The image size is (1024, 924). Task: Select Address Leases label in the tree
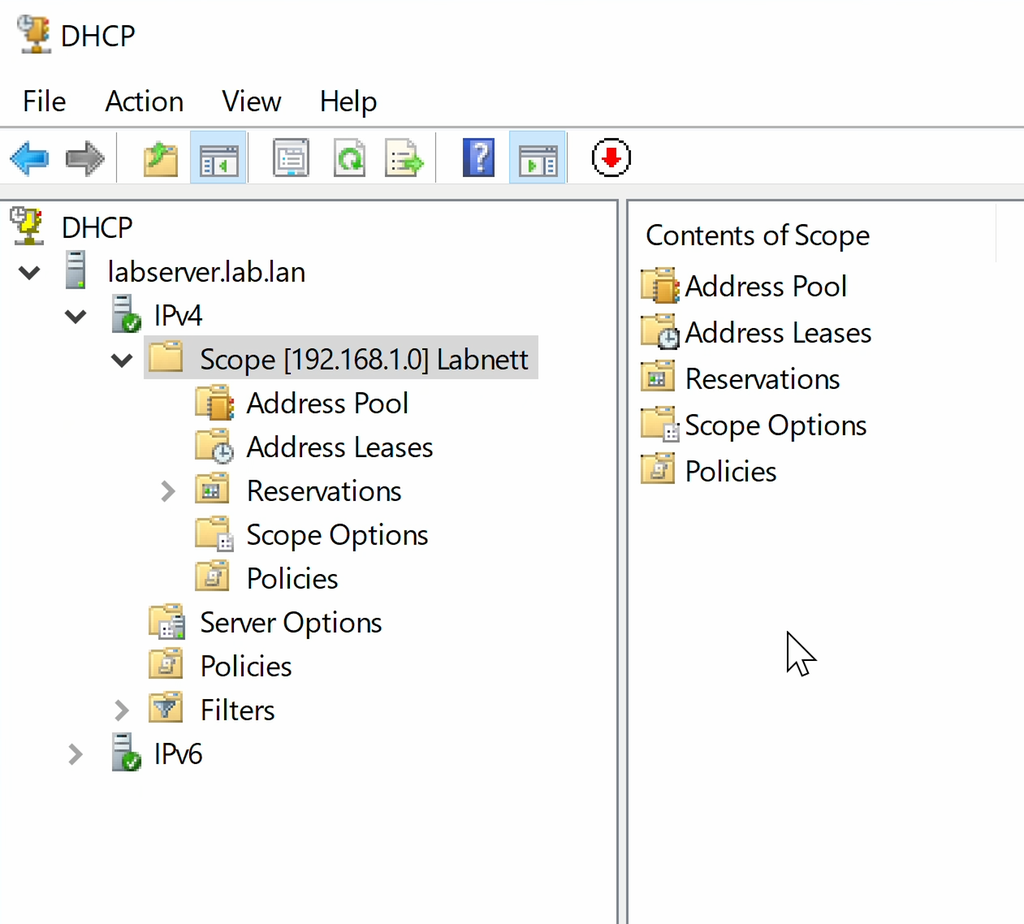pos(340,447)
